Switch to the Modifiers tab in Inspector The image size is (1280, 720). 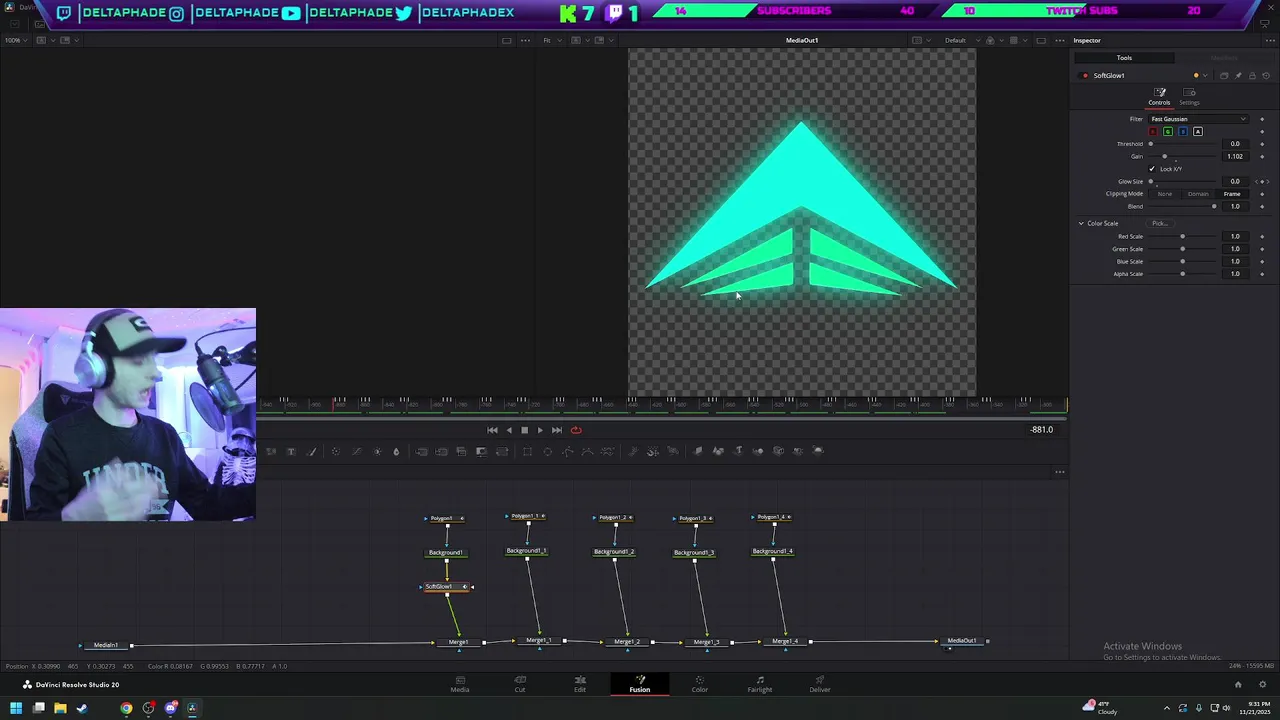pos(1223,58)
